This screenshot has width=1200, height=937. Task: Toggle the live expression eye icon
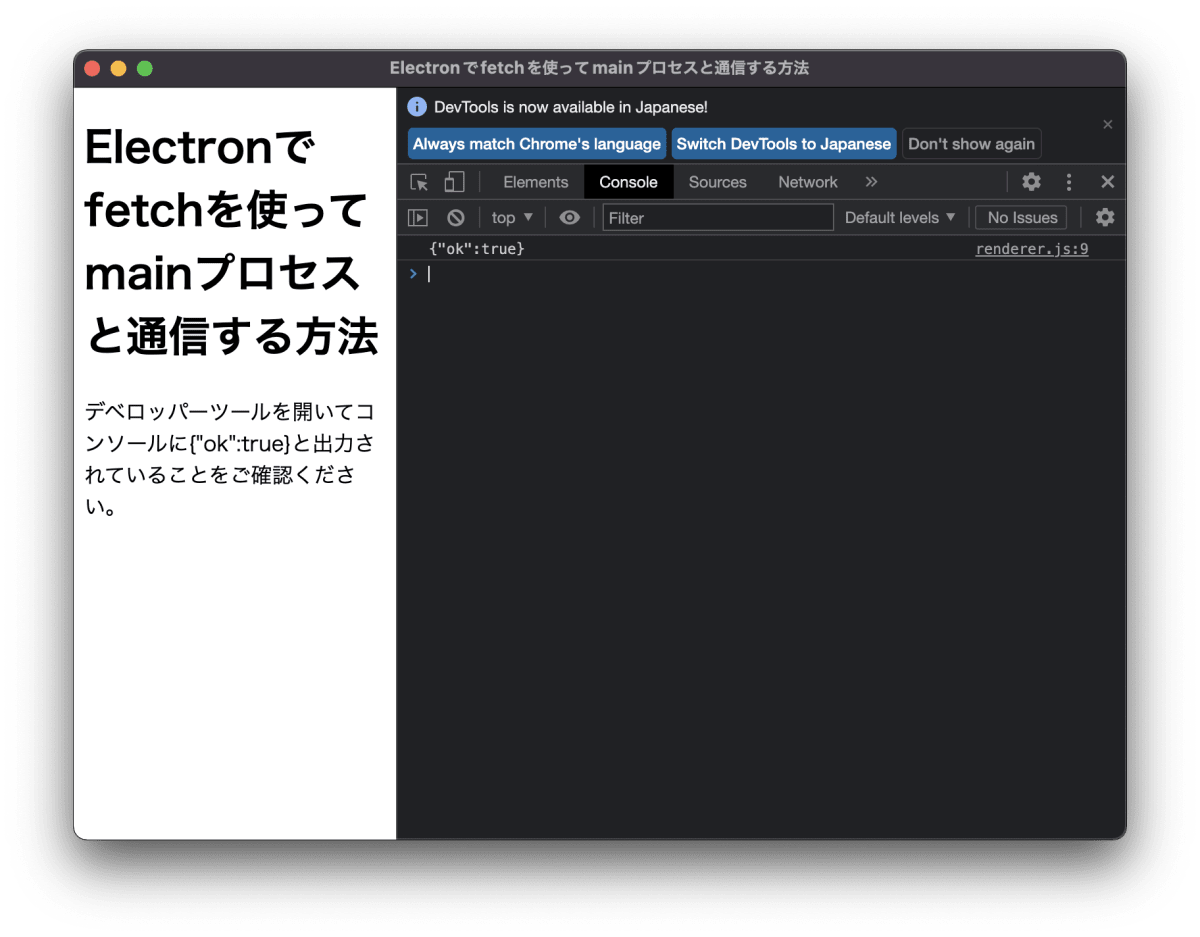click(569, 217)
